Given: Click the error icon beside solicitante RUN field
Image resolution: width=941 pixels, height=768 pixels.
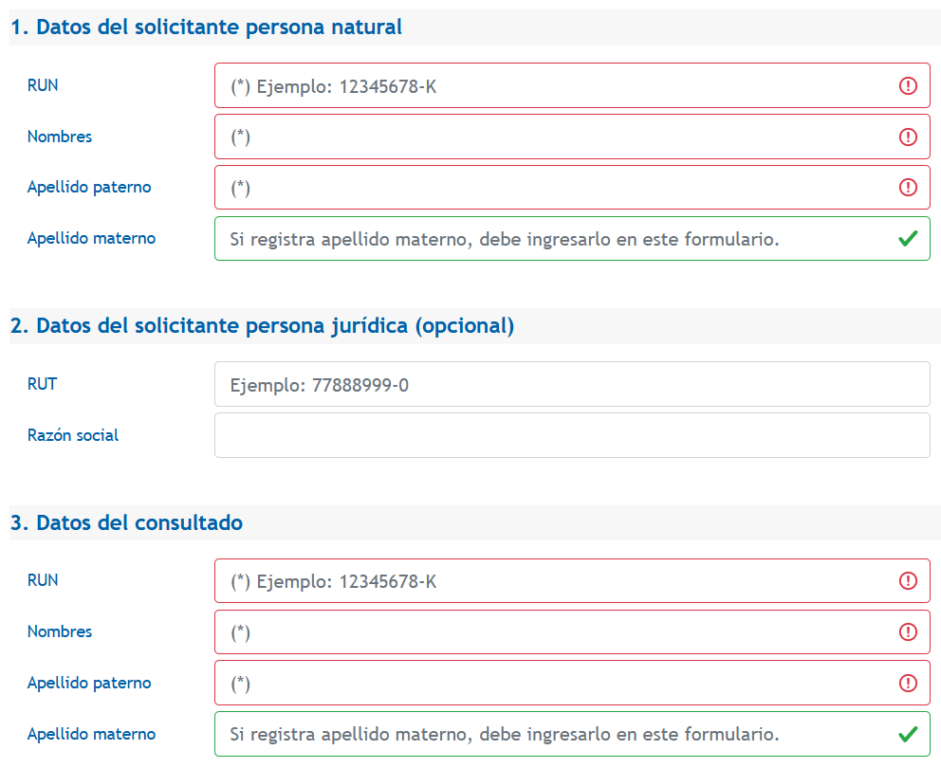Looking at the screenshot, I should 908,85.
